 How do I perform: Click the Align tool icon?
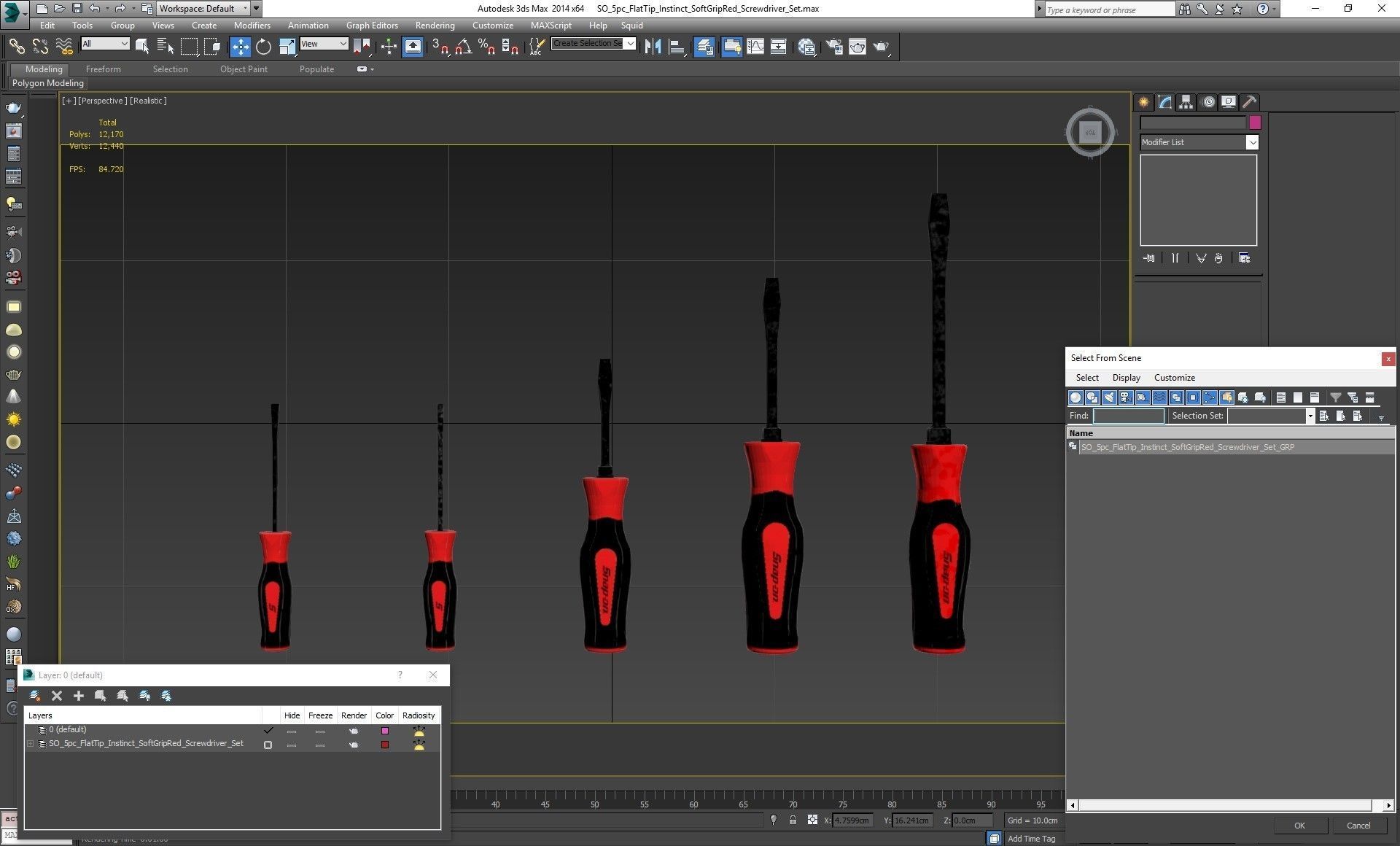click(677, 47)
